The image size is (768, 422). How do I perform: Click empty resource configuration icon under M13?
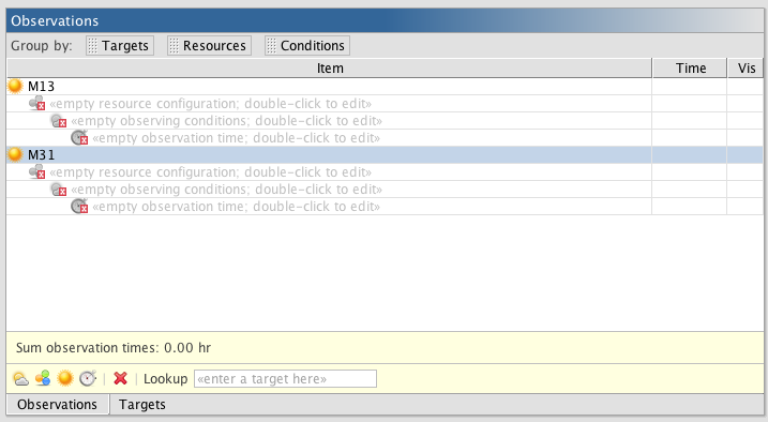(37, 103)
